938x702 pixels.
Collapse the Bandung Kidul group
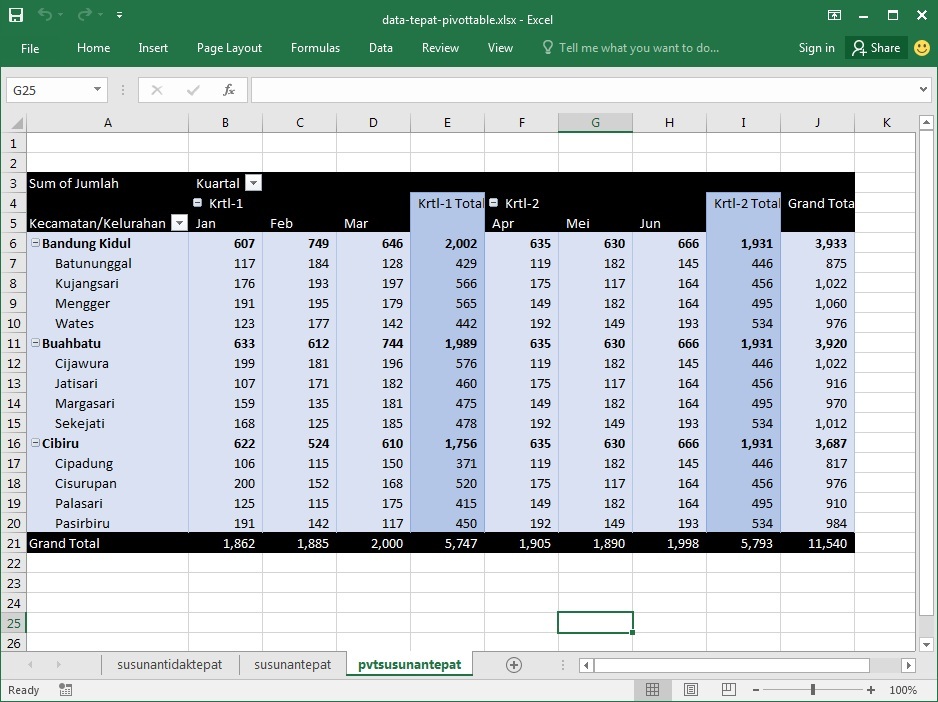[35, 243]
